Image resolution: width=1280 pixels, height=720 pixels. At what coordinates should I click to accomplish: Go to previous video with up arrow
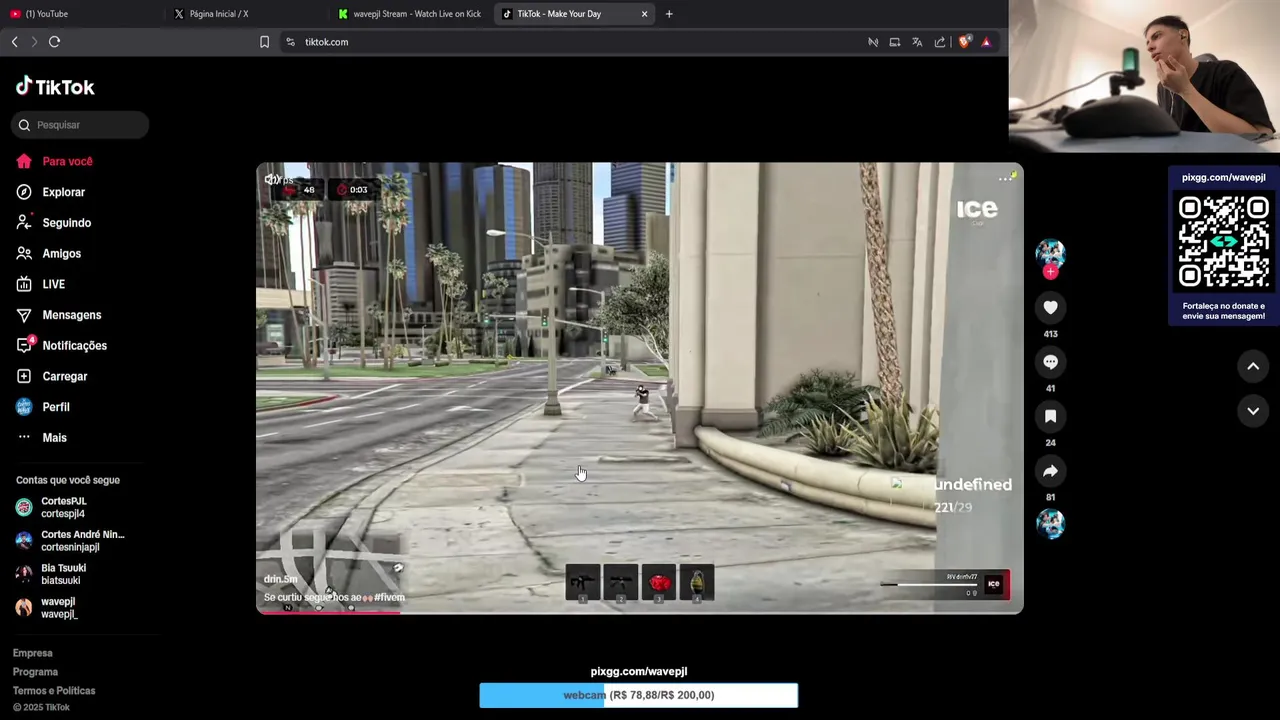1253,367
